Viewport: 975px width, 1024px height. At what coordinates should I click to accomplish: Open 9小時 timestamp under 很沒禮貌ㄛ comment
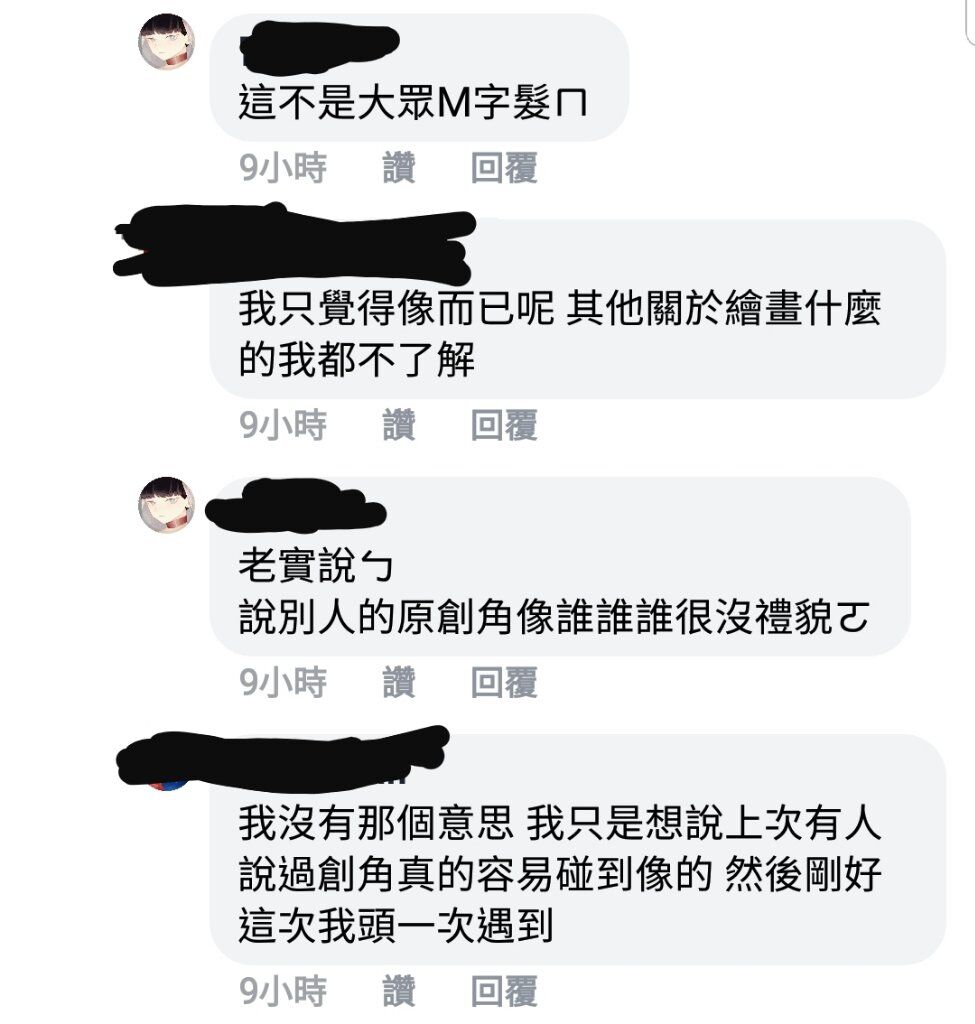tap(283, 682)
